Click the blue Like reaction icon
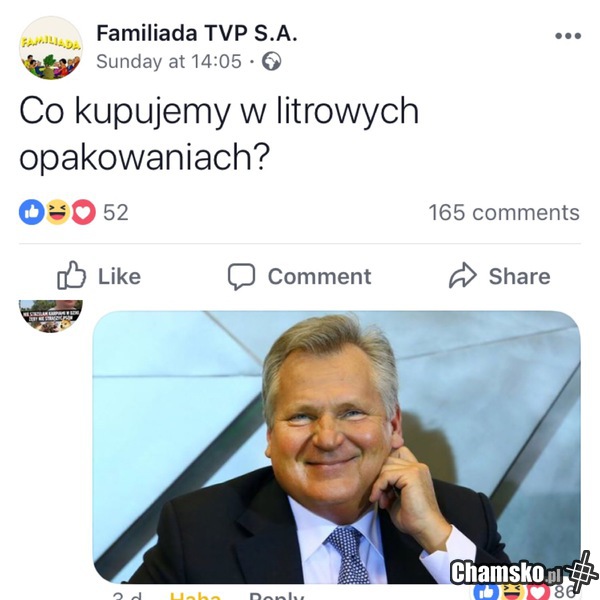The width and height of the screenshot is (600, 600). click(31, 212)
